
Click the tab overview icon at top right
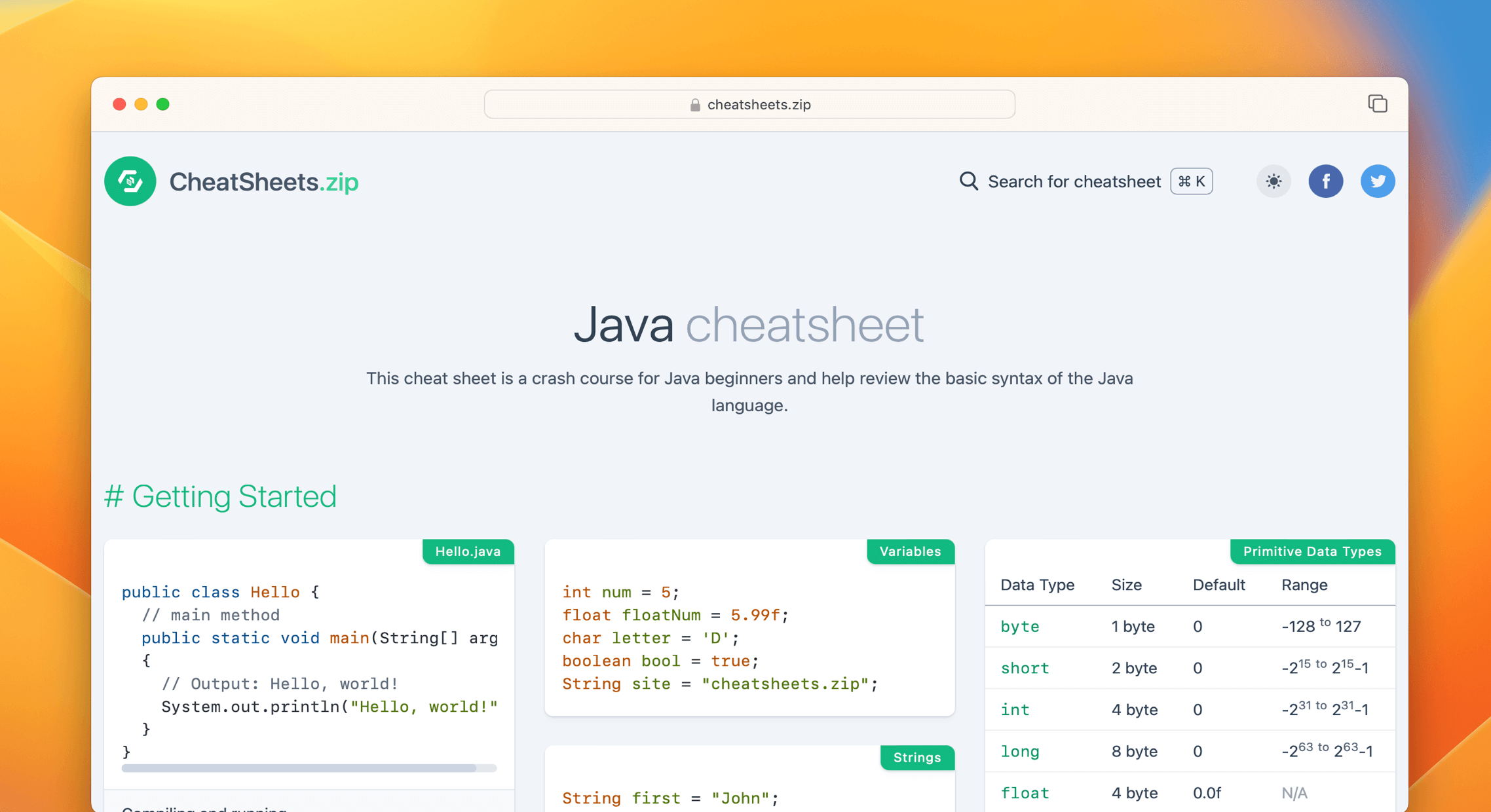[x=1378, y=104]
